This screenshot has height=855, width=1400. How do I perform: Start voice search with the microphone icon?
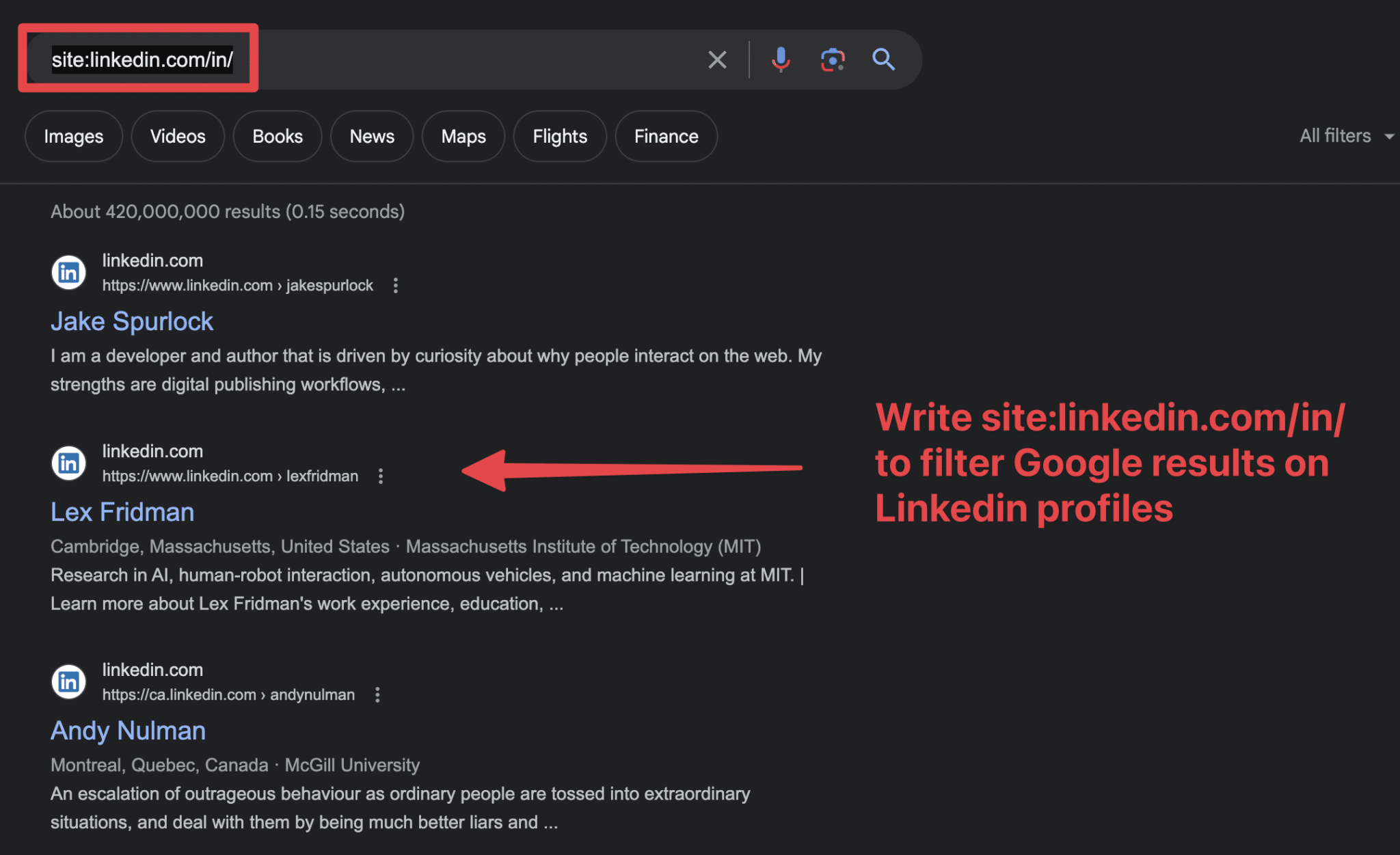(780, 59)
